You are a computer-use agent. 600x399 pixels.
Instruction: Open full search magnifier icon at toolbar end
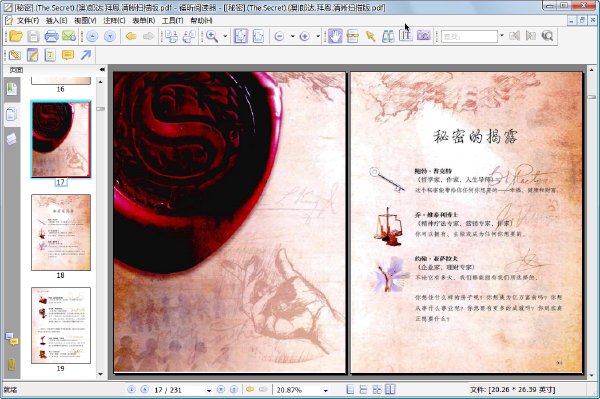548,36
